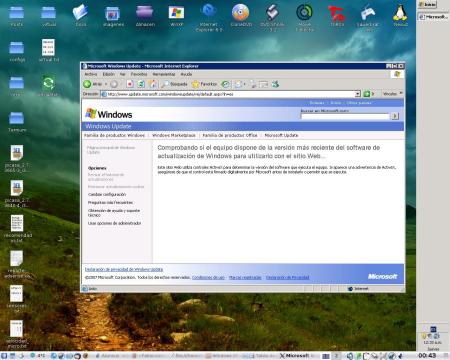This screenshot has height=360, width=450.
Task: Select the Internet Explorer 6.0 desktop icon
Action: coord(209,18)
